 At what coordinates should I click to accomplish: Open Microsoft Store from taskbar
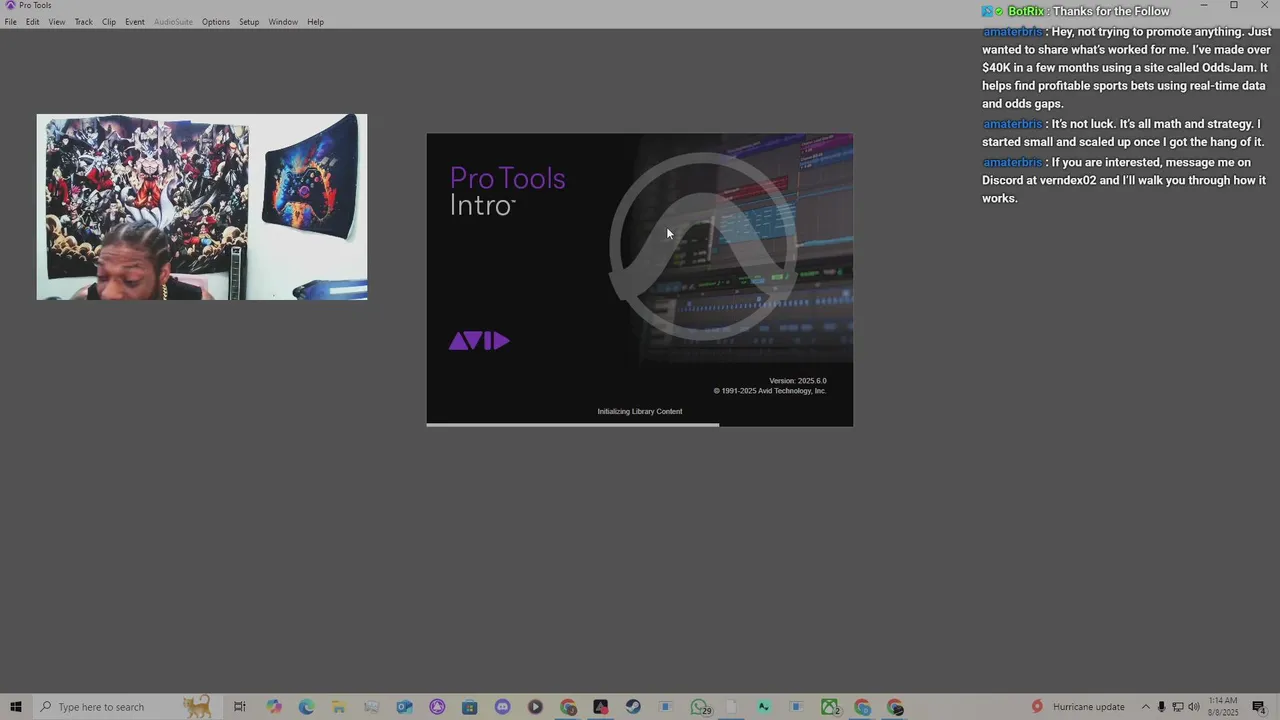(x=469, y=707)
